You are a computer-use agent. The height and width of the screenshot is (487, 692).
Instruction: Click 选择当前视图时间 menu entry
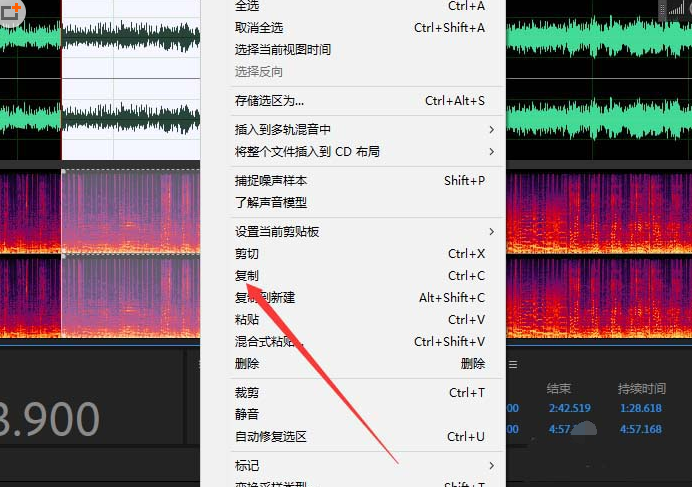[282, 50]
